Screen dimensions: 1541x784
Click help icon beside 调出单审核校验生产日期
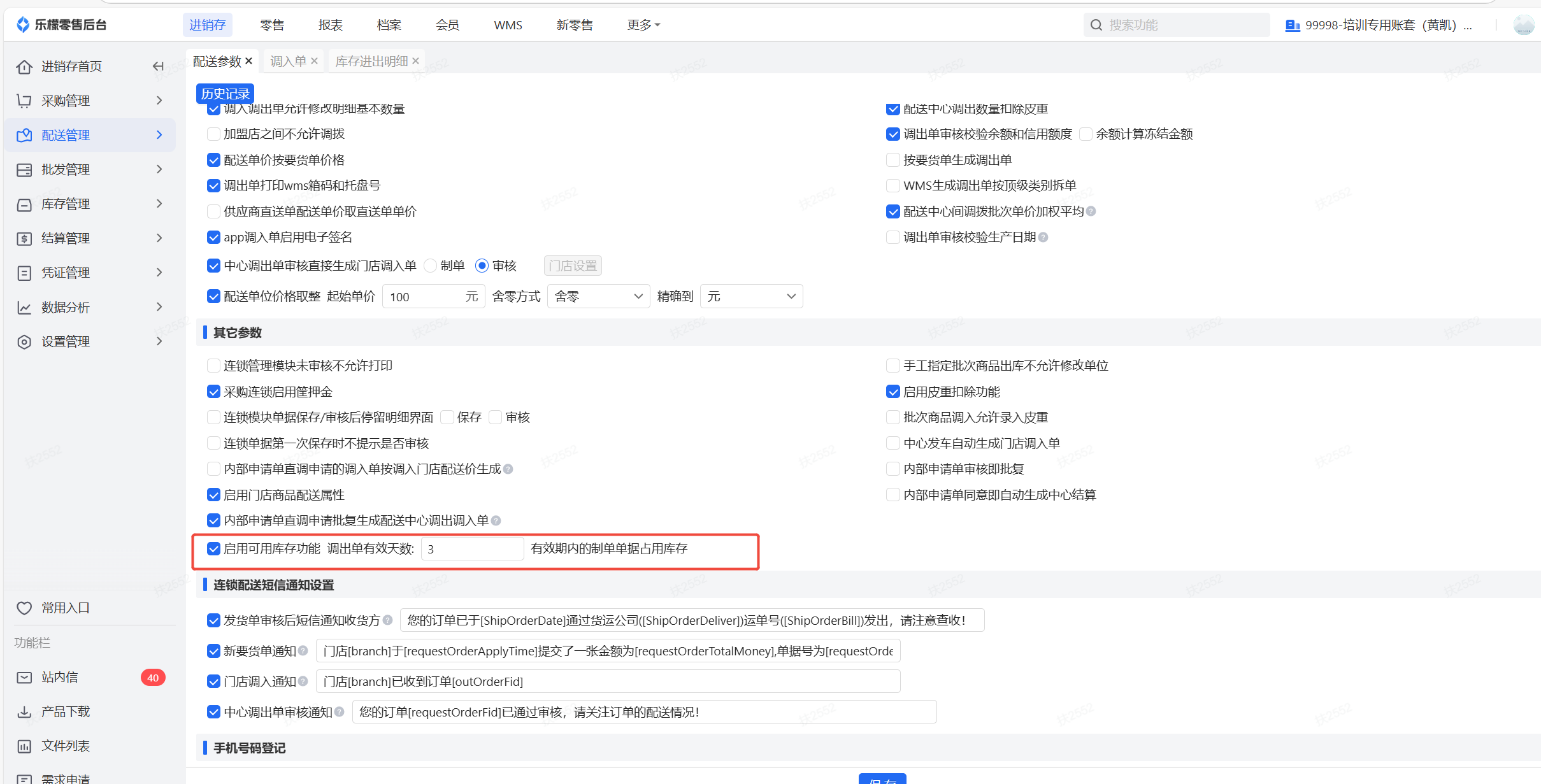coord(1043,238)
